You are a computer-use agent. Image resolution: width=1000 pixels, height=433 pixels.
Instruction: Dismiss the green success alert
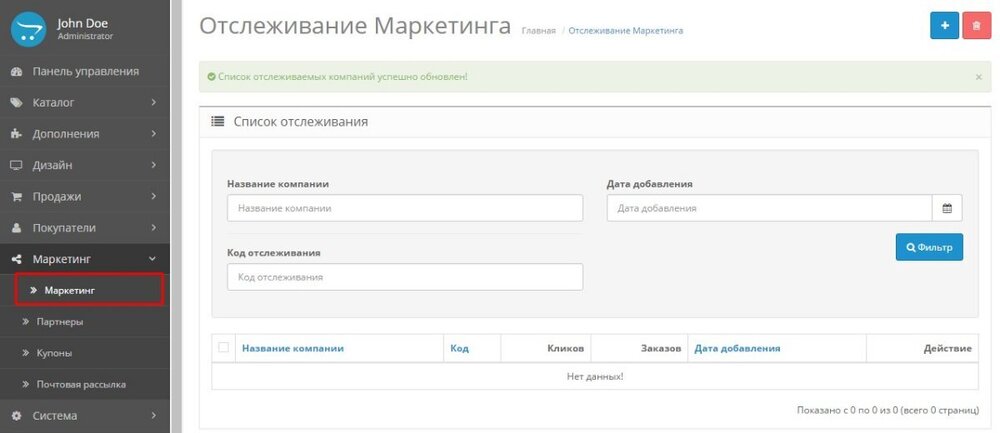978,77
